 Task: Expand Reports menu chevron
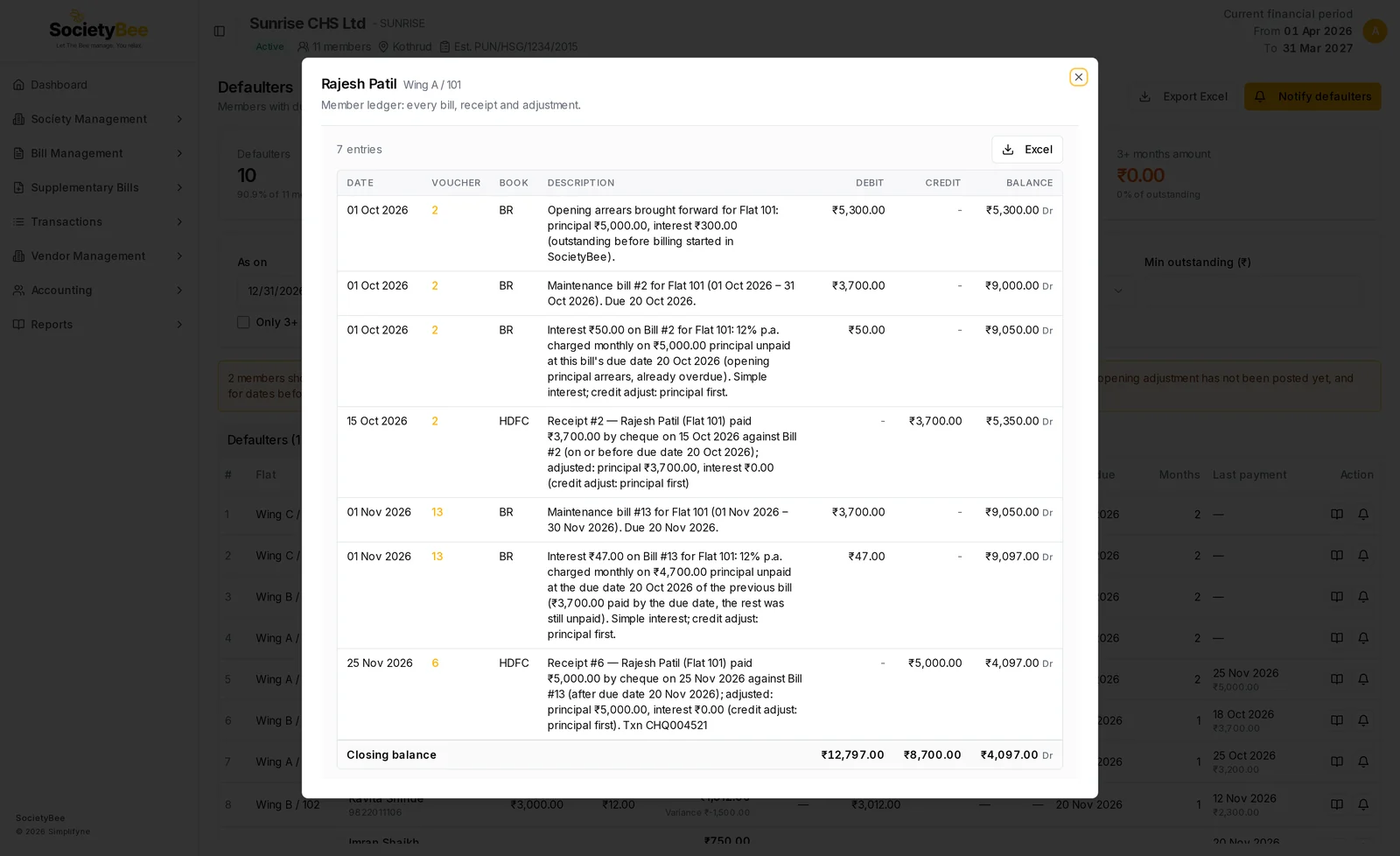(x=179, y=324)
